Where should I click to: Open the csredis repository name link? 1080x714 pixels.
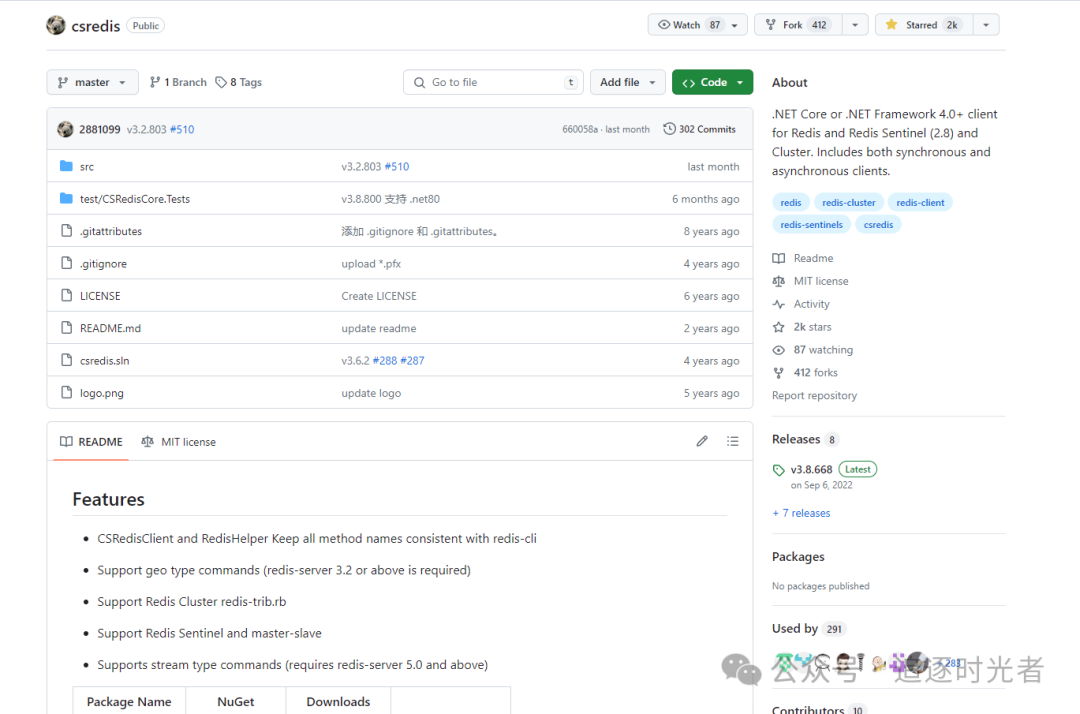coord(96,25)
